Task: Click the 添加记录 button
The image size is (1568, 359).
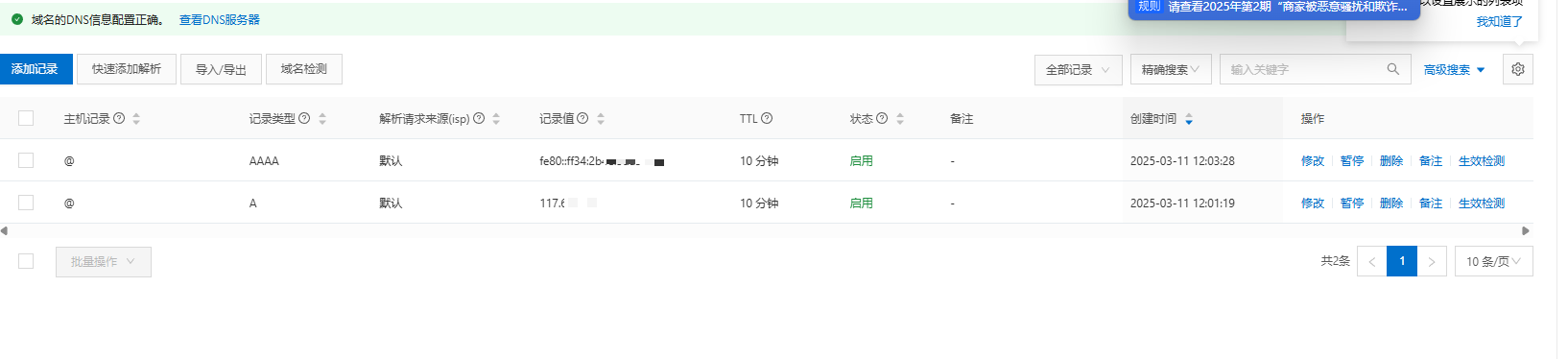Action: pos(35,69)
